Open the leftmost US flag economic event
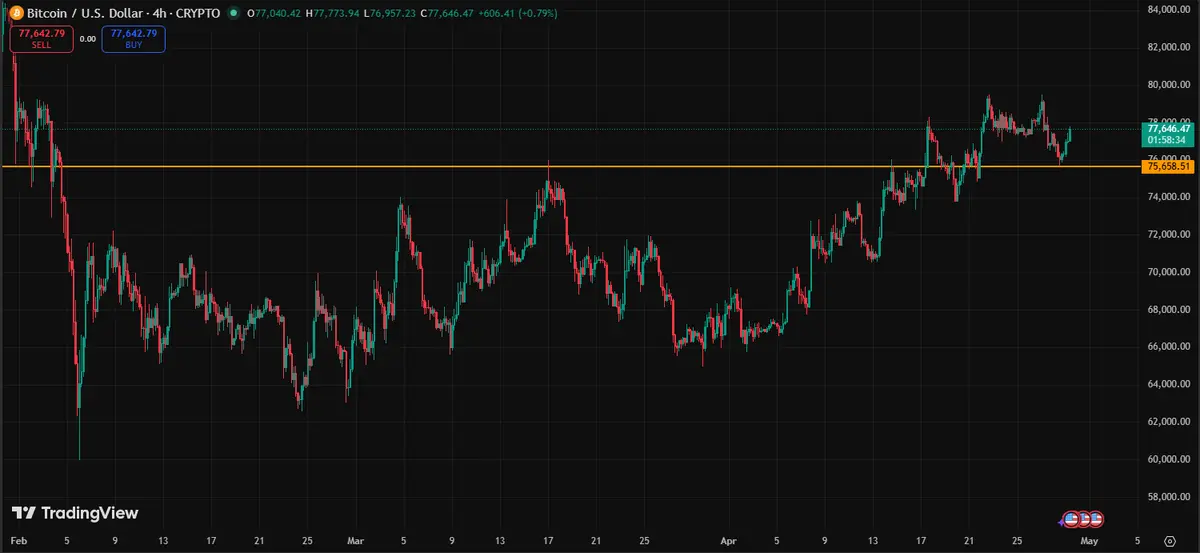The image size is (1200, 553). pyautogui.click(x=1072, y=519)
